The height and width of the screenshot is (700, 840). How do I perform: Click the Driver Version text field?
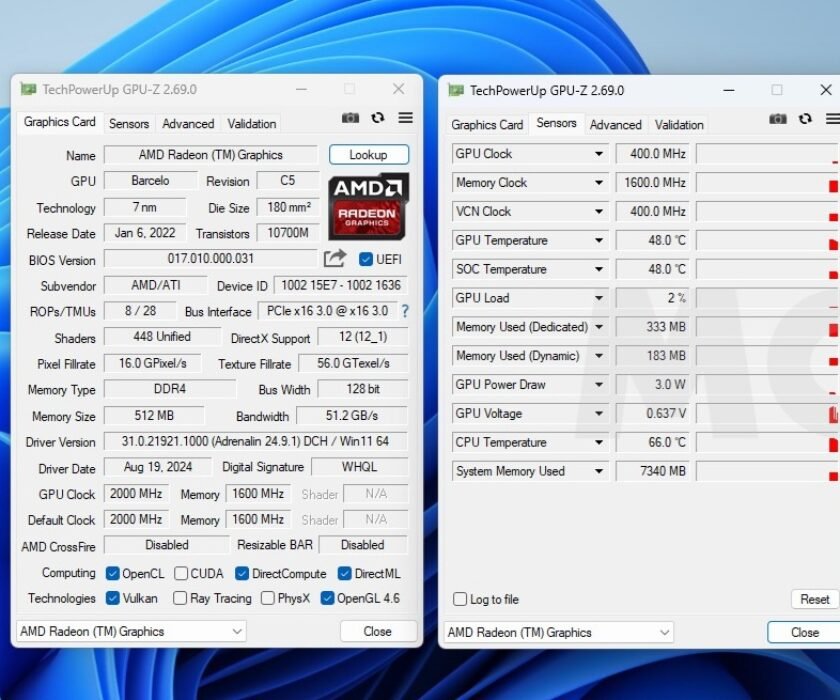click(x=255, y=441)
